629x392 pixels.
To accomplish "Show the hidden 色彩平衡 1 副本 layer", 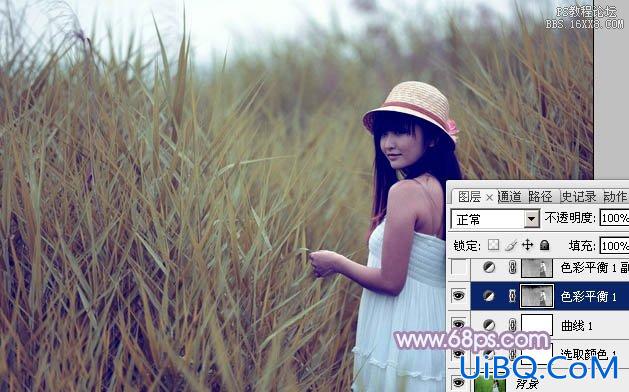I will (x=459, y=268).
